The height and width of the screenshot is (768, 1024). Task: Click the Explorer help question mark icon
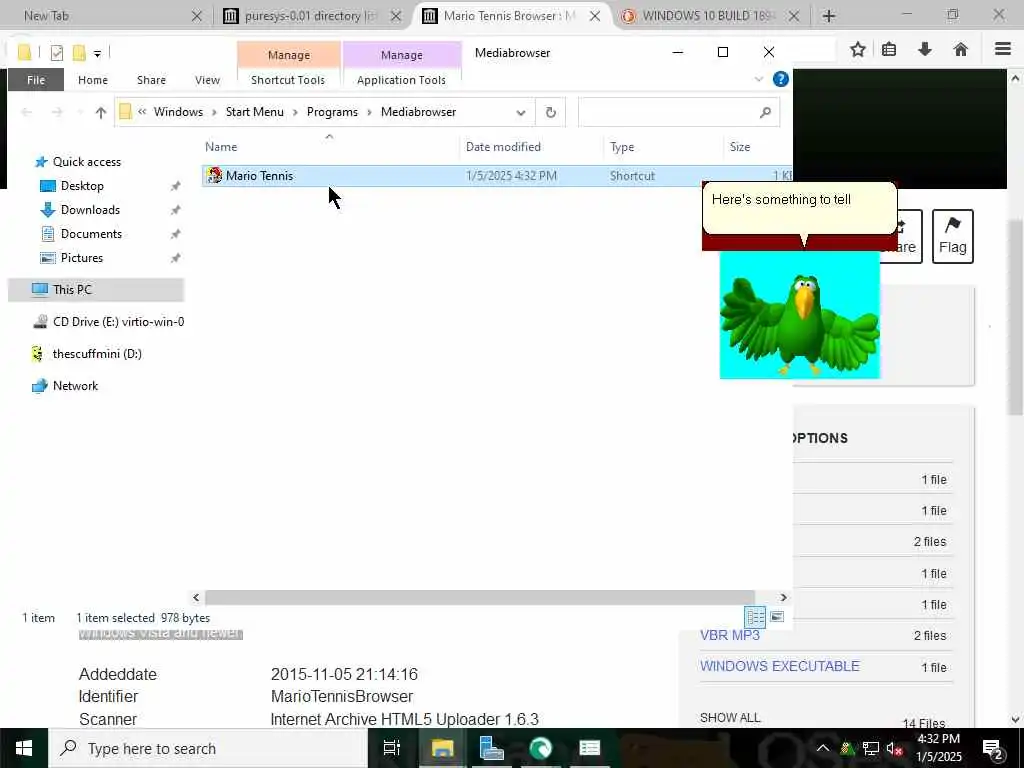[x=780, y=79]
